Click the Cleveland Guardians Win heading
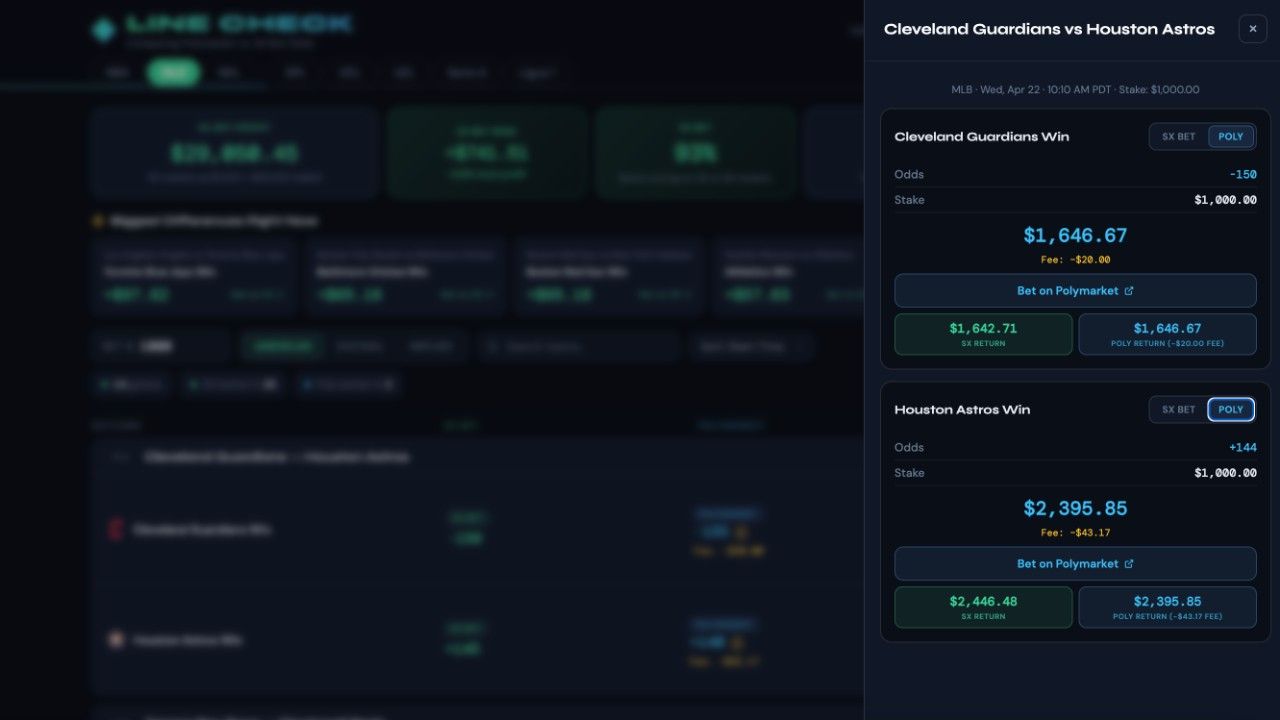 coord(982,137)
